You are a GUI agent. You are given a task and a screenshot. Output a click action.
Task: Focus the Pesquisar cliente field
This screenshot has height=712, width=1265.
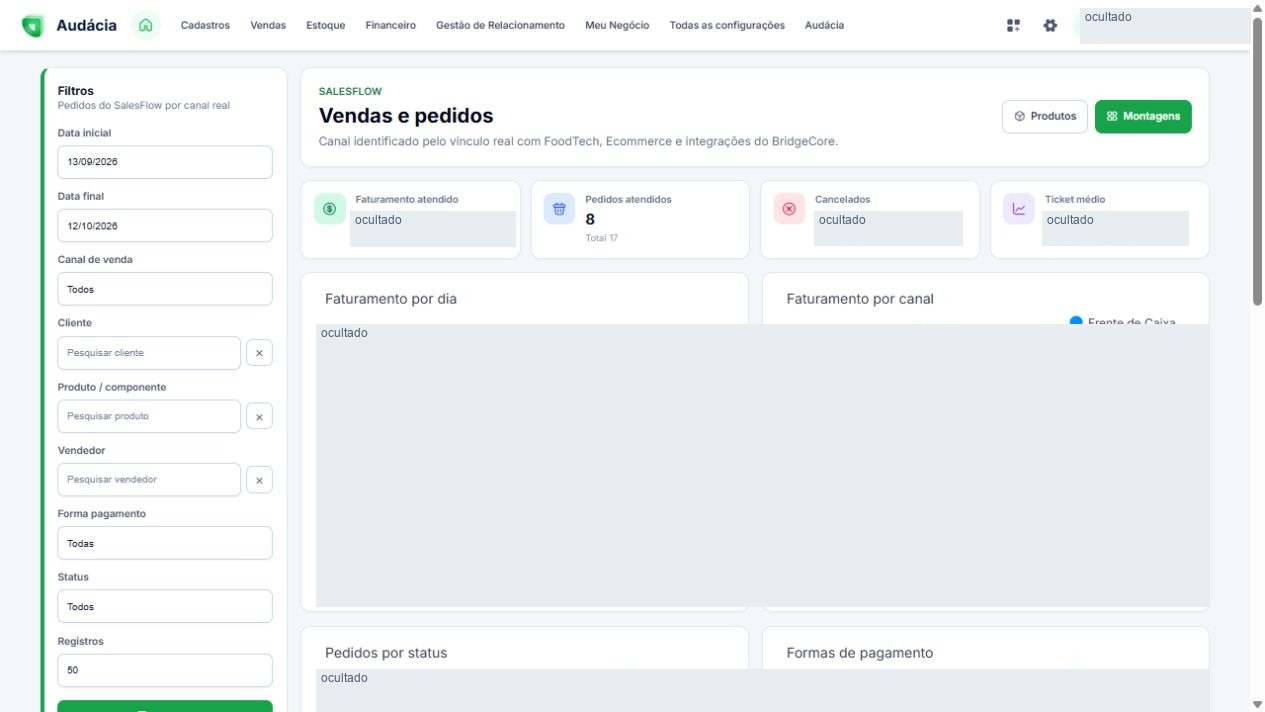tap(149, 353)
